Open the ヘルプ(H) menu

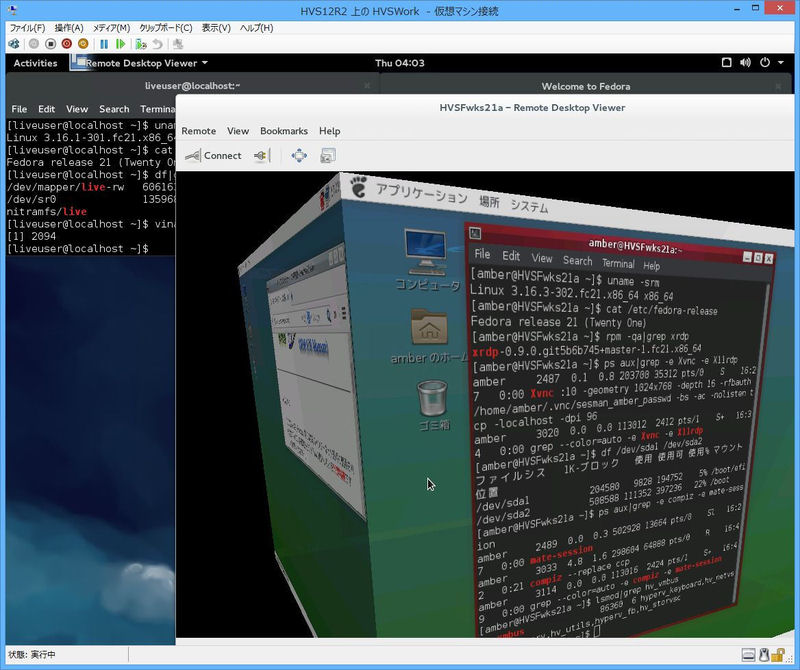click(x=256, y=28)
